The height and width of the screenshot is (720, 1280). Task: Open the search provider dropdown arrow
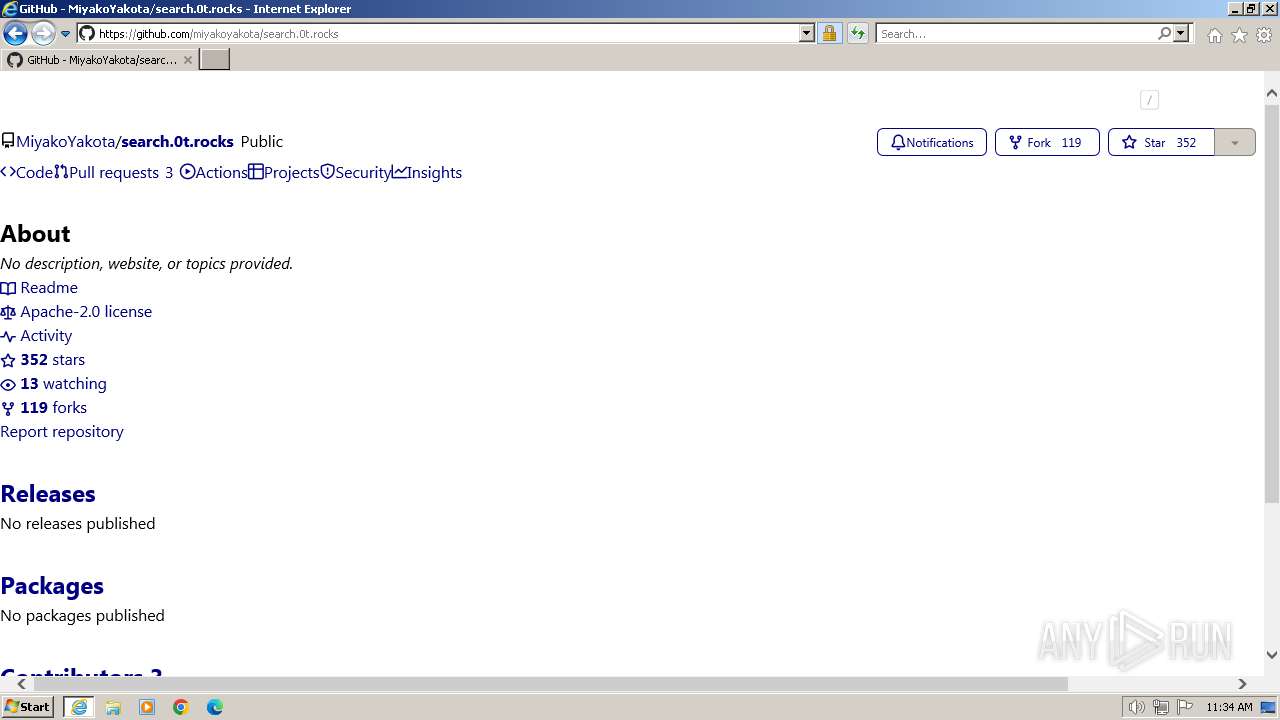[1181, 33]
